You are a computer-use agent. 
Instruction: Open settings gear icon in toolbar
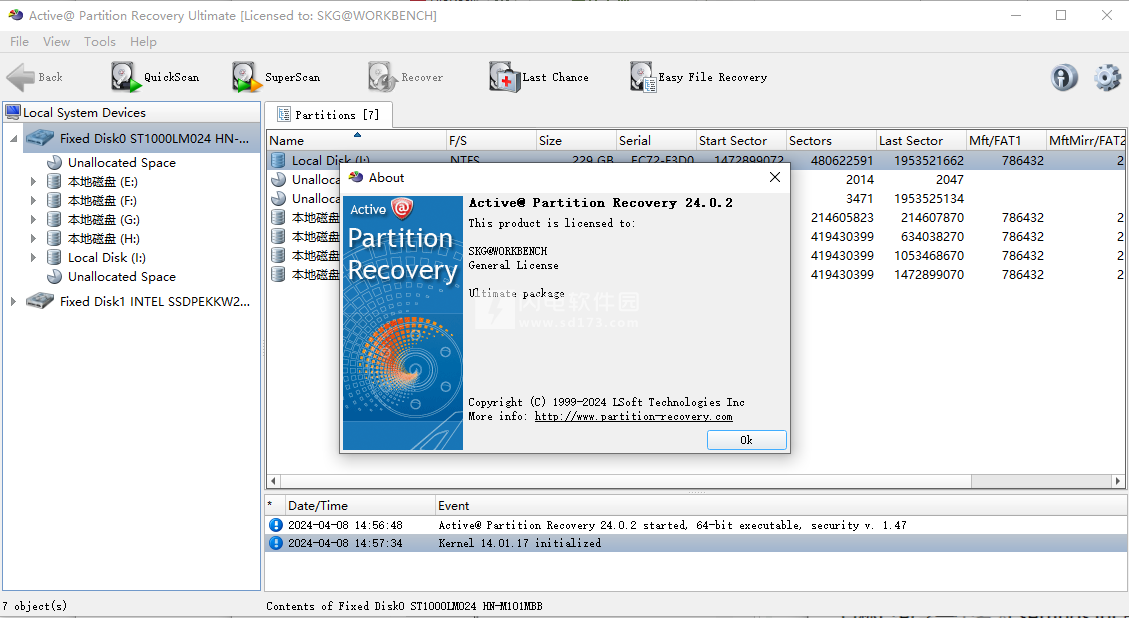coord(1107,77)
